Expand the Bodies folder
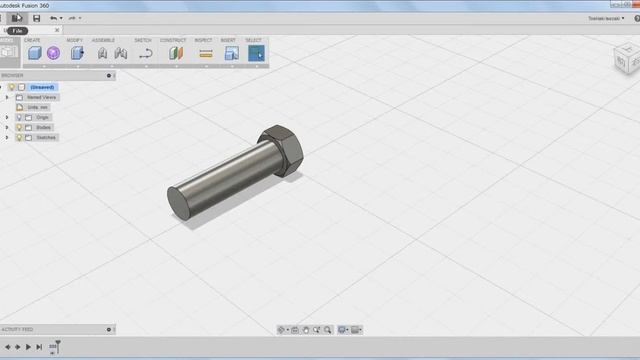Viewport: 640px width, 360px height. 7,127
